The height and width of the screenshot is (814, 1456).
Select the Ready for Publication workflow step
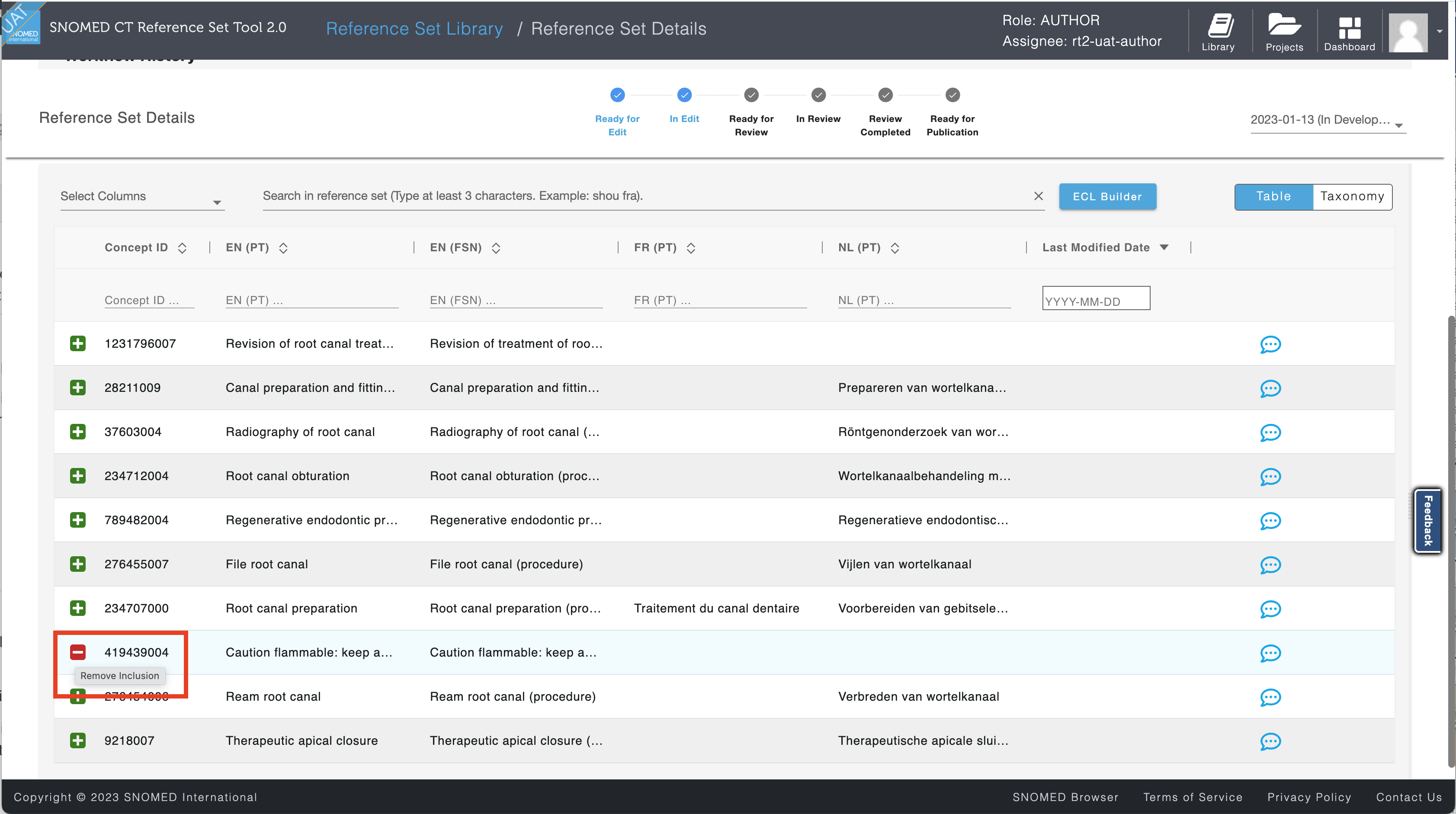(x=952, y=95)
